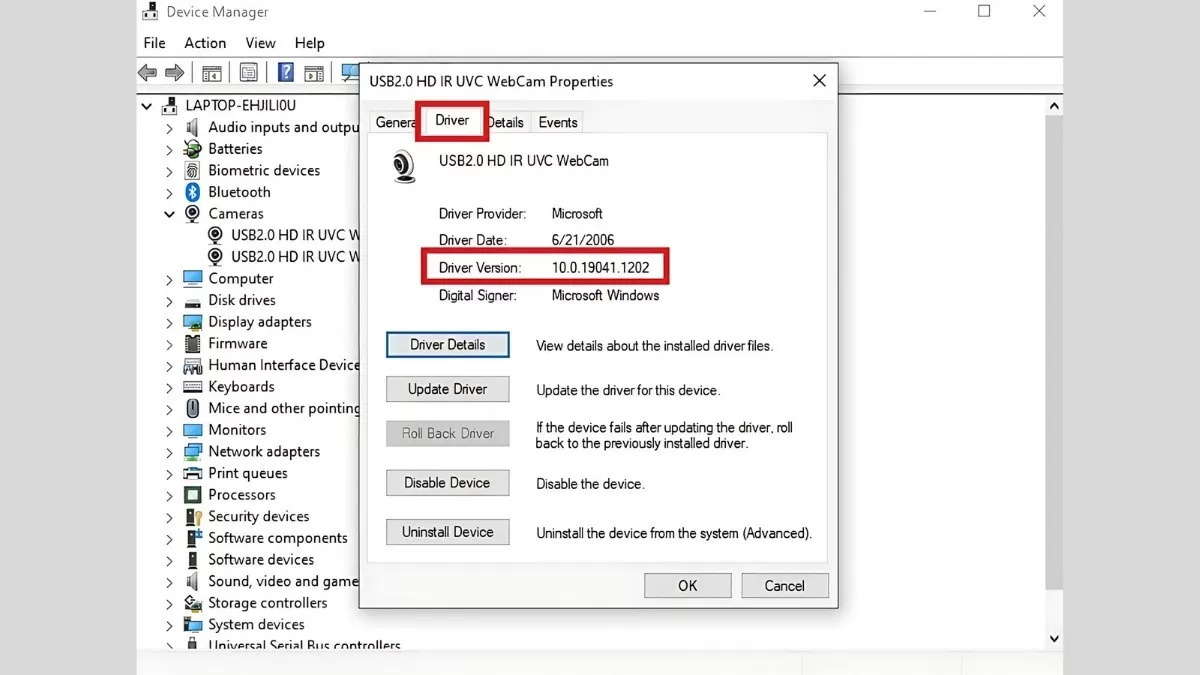The image size is (1200, 675).
Task: Click the Update Driver button
Action: click(447, 389)
